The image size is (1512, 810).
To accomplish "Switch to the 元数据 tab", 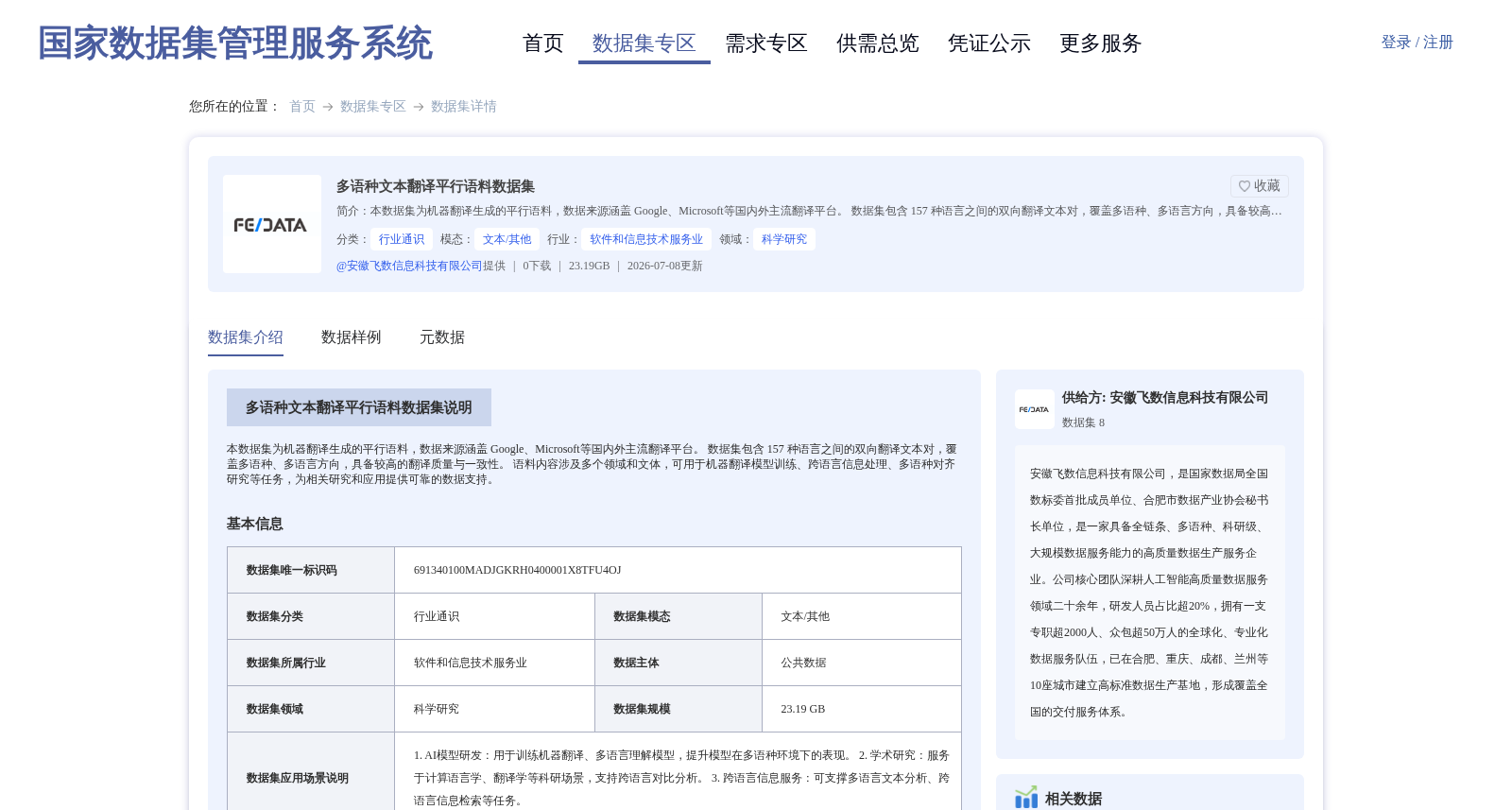I will [442, 337].
